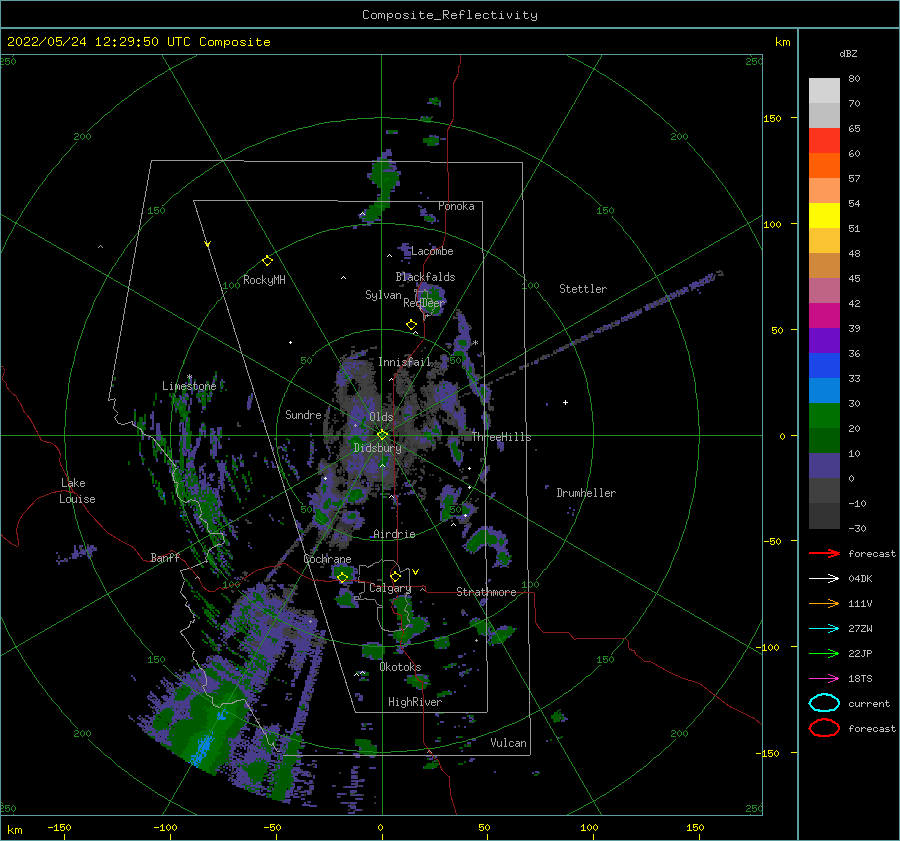Image resolution: width=900 pixels, height=841 pixels.
Task: Click the Lake Louise label
Action: 77,491
